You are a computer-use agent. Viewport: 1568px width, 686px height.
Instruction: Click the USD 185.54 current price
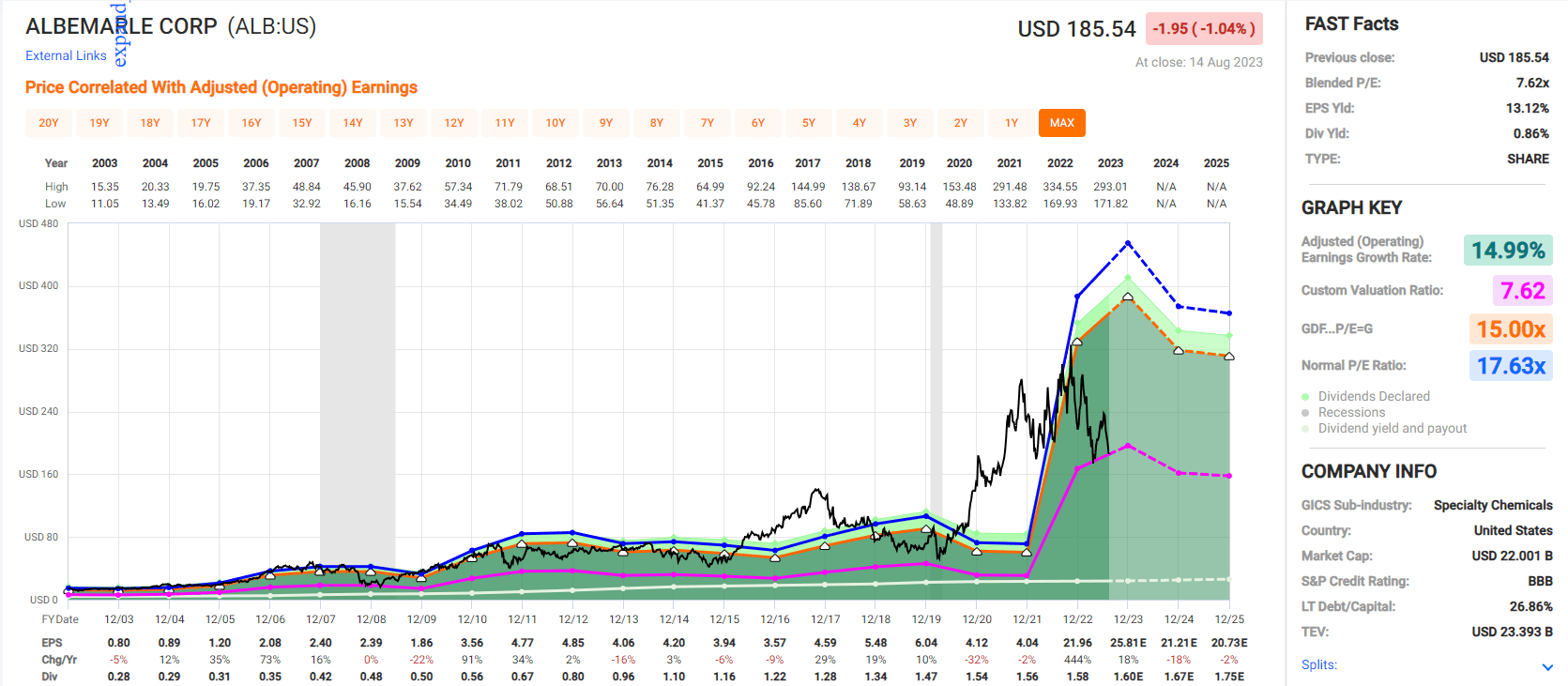click(x=1076, y=29)
